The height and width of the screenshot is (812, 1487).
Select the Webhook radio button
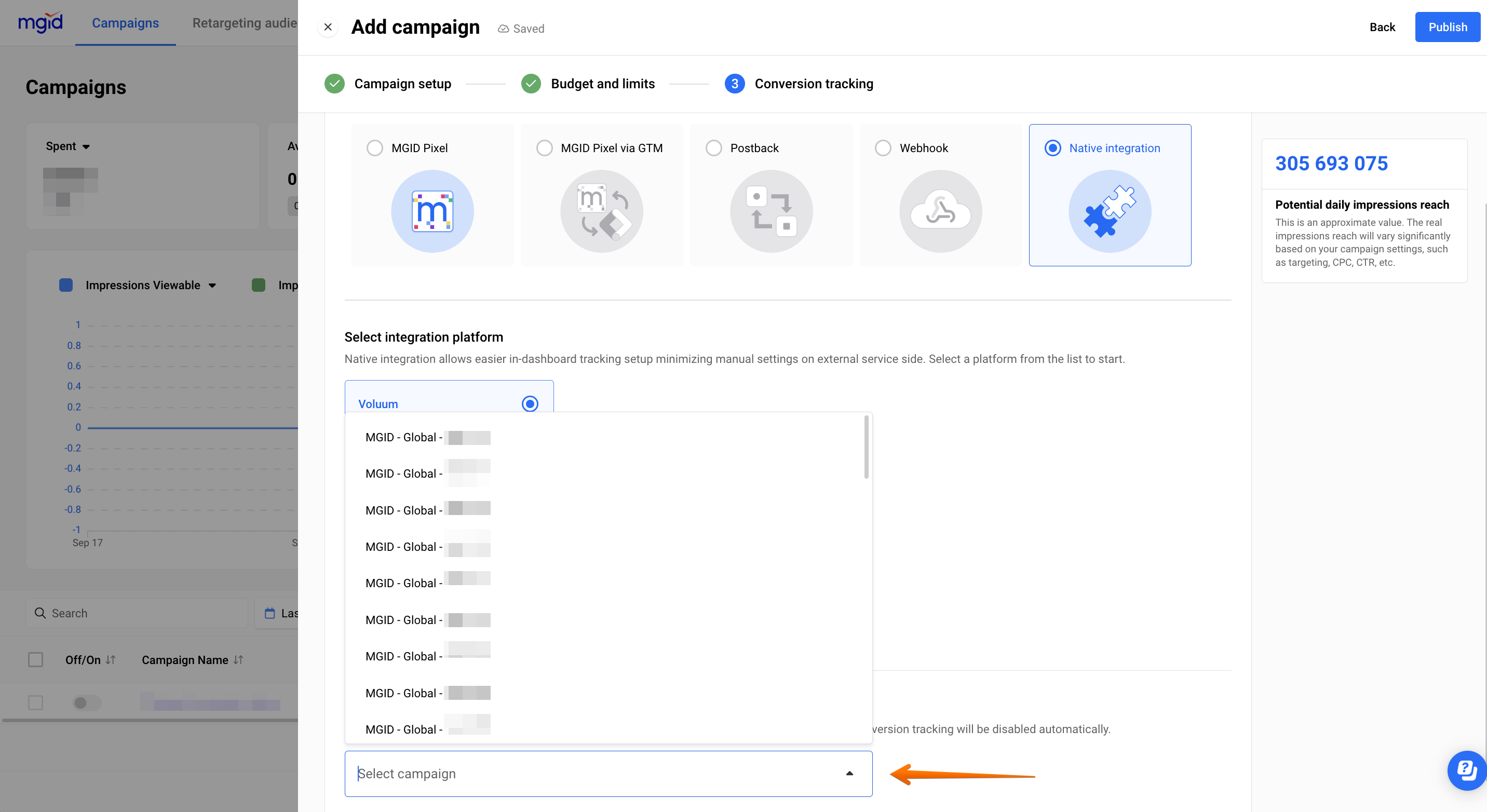[883, 148]
